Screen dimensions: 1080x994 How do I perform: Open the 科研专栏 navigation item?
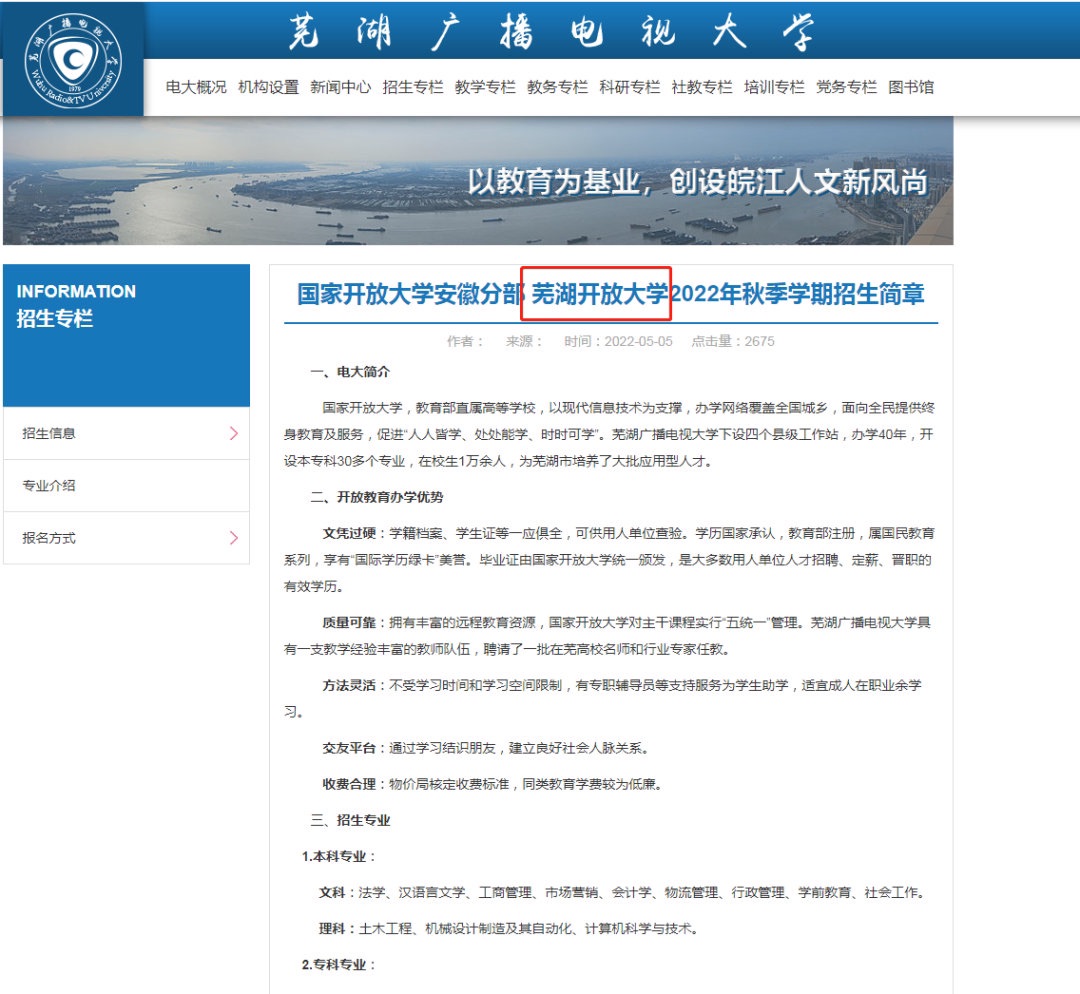[630, 87]
